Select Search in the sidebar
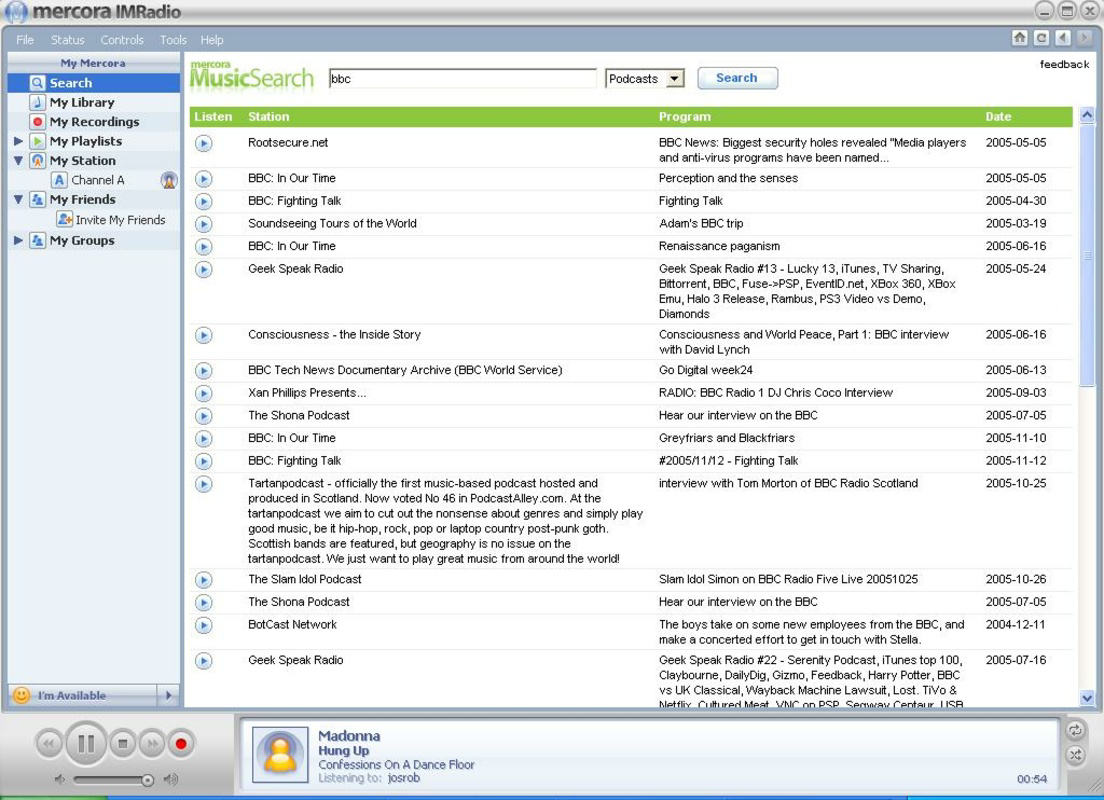The width and height of the screenshot is (1104, 800). pos(94,83)
